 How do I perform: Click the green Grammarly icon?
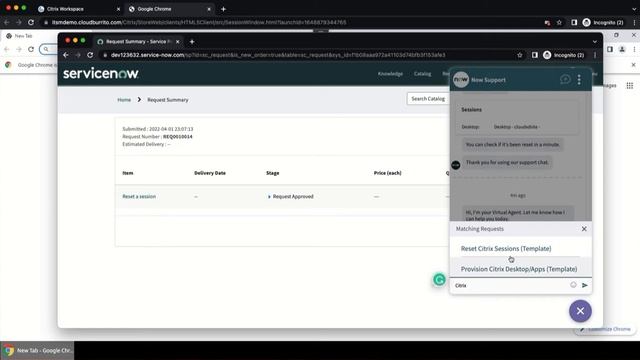click(x=439, y=280)
